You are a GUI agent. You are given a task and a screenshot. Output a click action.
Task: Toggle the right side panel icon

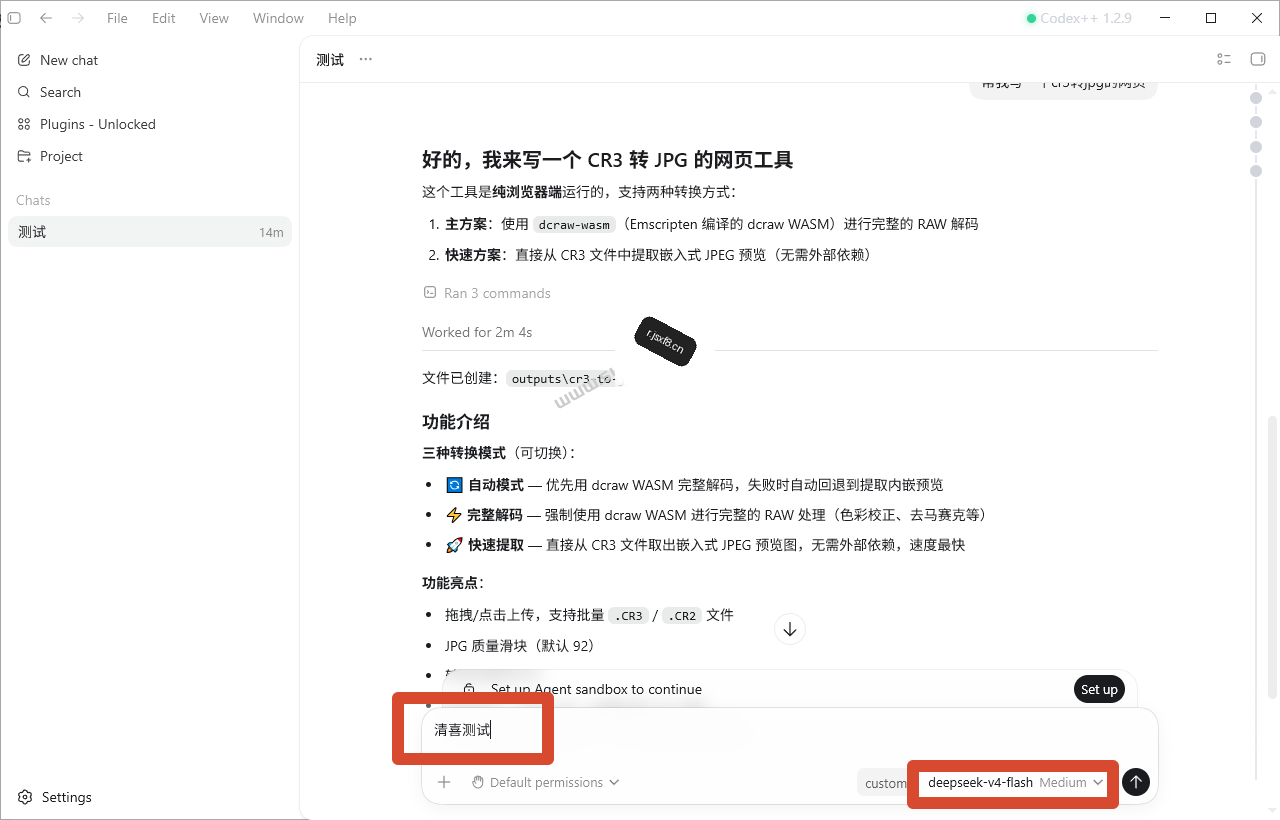click(x=1258, y=59)
